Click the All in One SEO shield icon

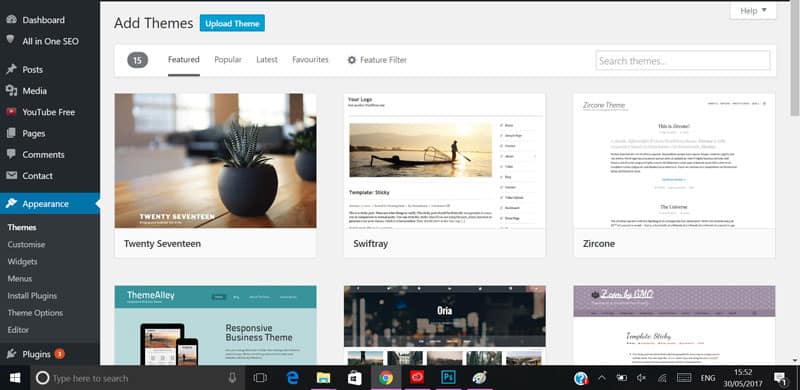[x=11, y=40]
